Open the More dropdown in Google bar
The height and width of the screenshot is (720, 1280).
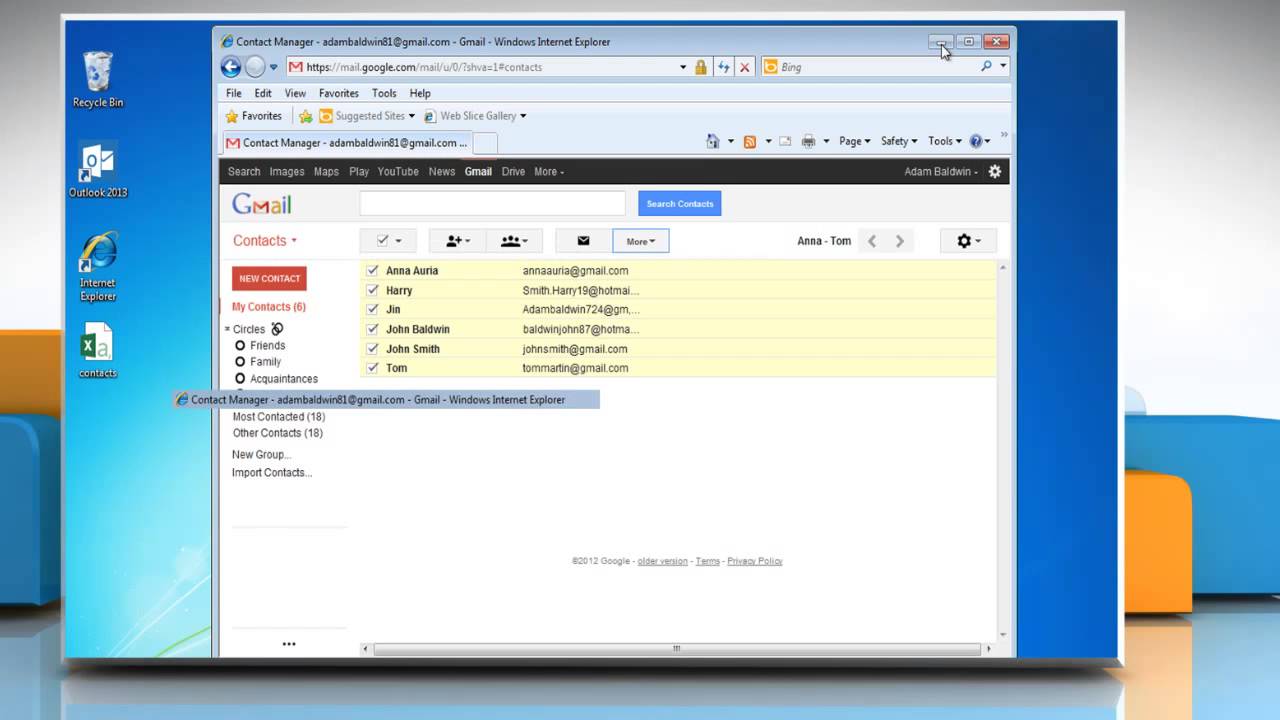click(x=549, y=172)
